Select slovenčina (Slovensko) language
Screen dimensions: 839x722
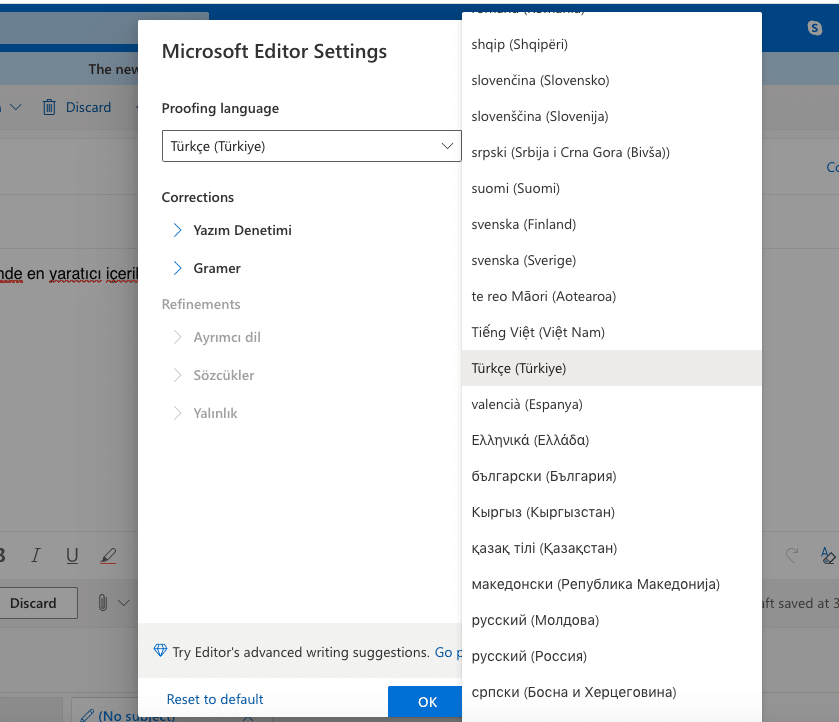click(x=612, y=80)
